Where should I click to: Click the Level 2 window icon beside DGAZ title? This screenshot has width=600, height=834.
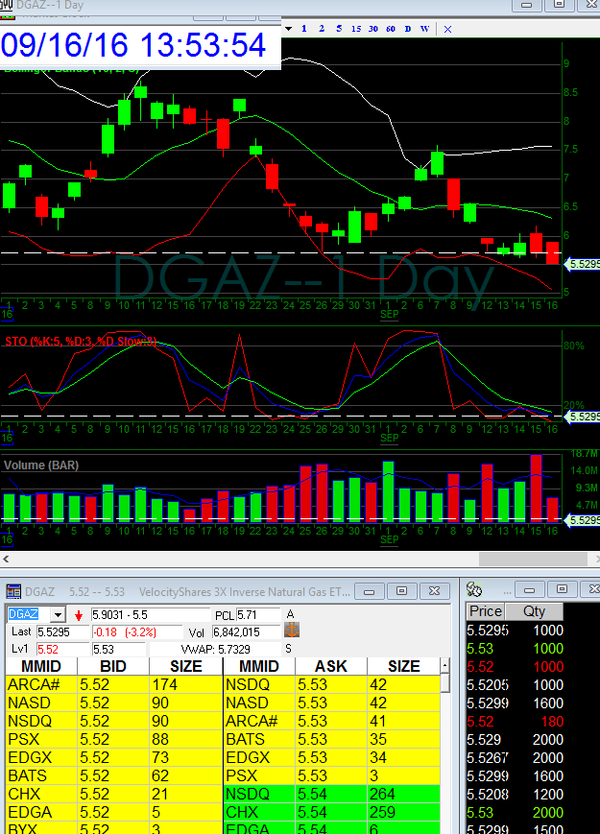pos(13,591)
